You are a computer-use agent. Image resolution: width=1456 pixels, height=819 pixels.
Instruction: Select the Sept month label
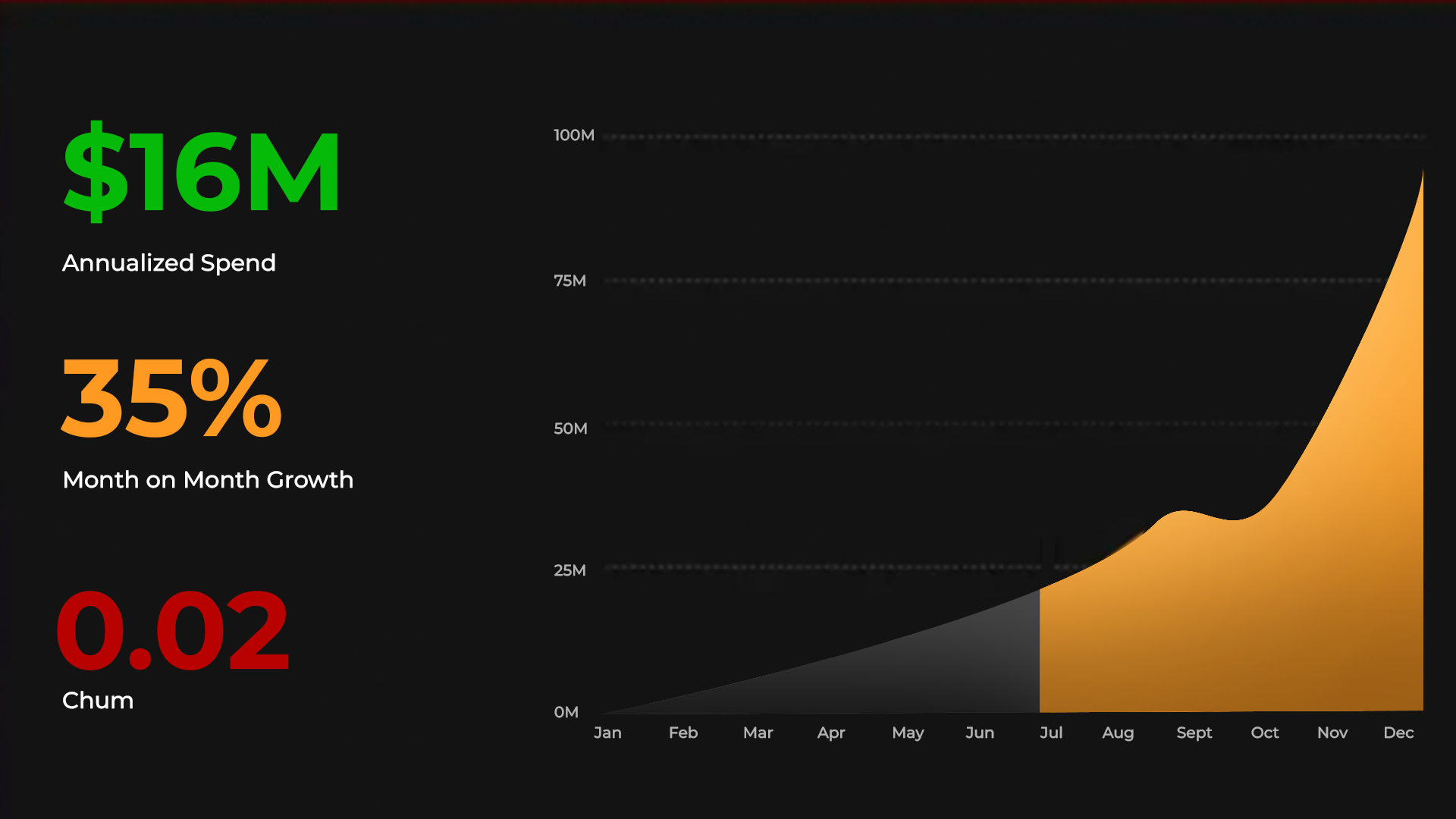pos(1194,733)
